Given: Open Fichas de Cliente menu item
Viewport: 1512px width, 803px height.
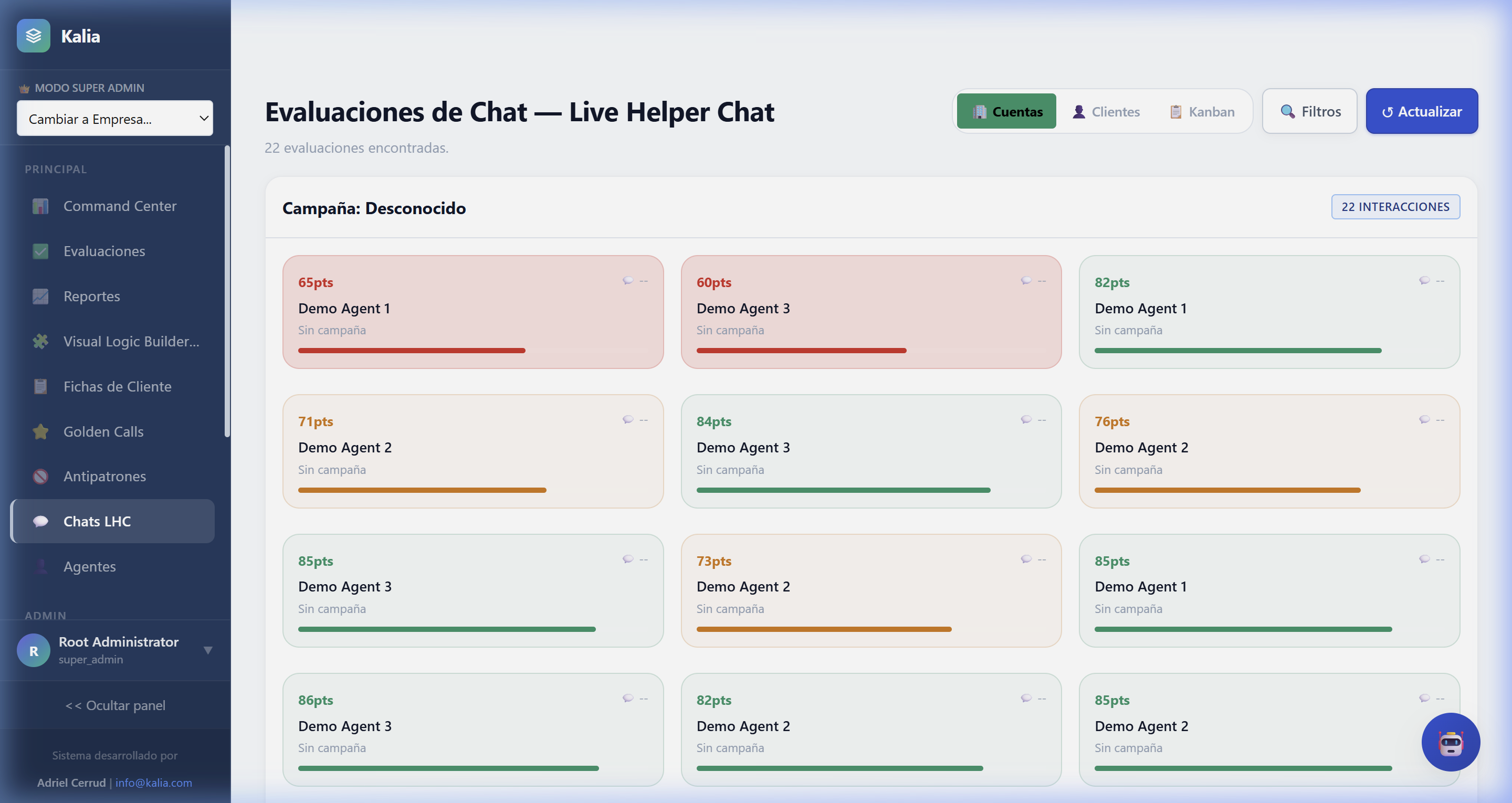Looking at the screenshot, I should click(118, 386).
